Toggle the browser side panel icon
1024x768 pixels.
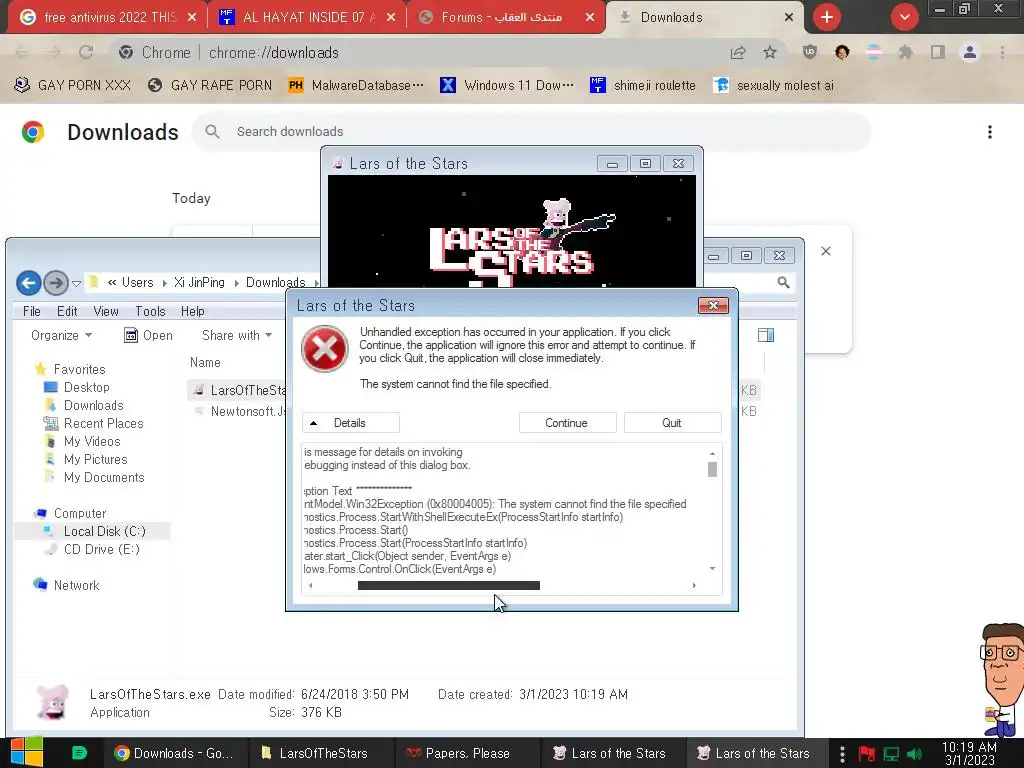coord(938,52)
